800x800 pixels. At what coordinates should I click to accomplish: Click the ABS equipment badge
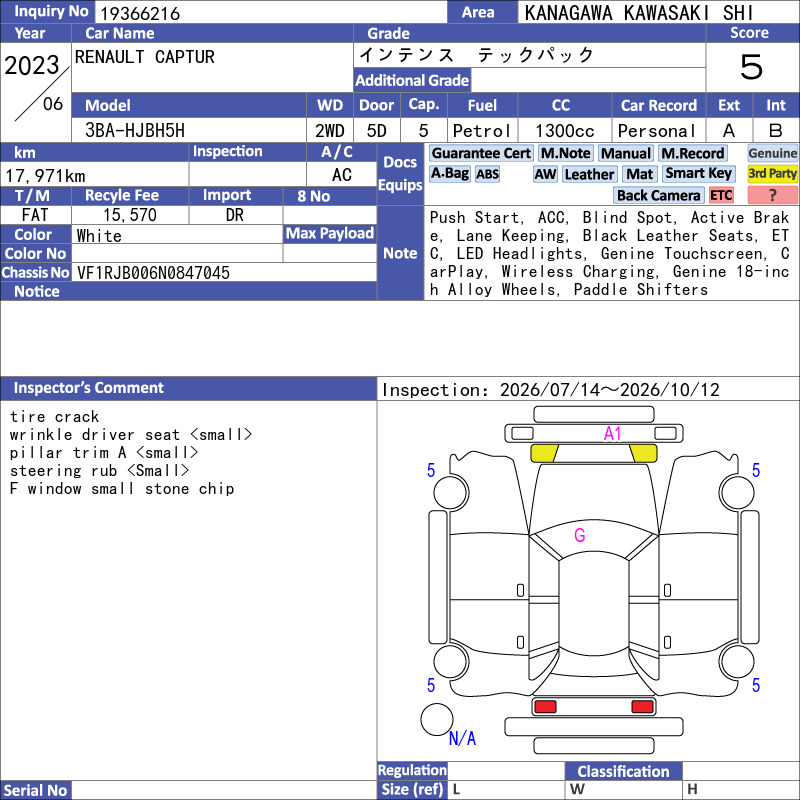click(487, 174)
